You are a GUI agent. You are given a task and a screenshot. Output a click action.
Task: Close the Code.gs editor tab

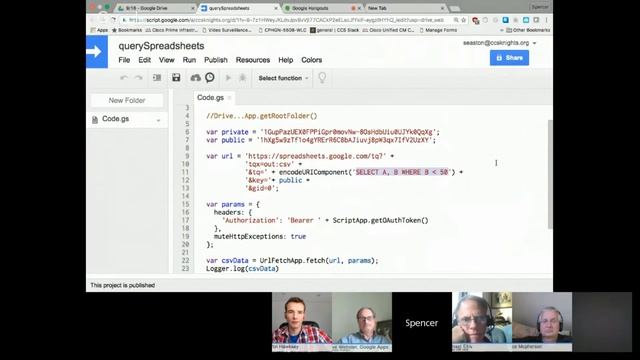pyautogui.click(x=229, y=98)
